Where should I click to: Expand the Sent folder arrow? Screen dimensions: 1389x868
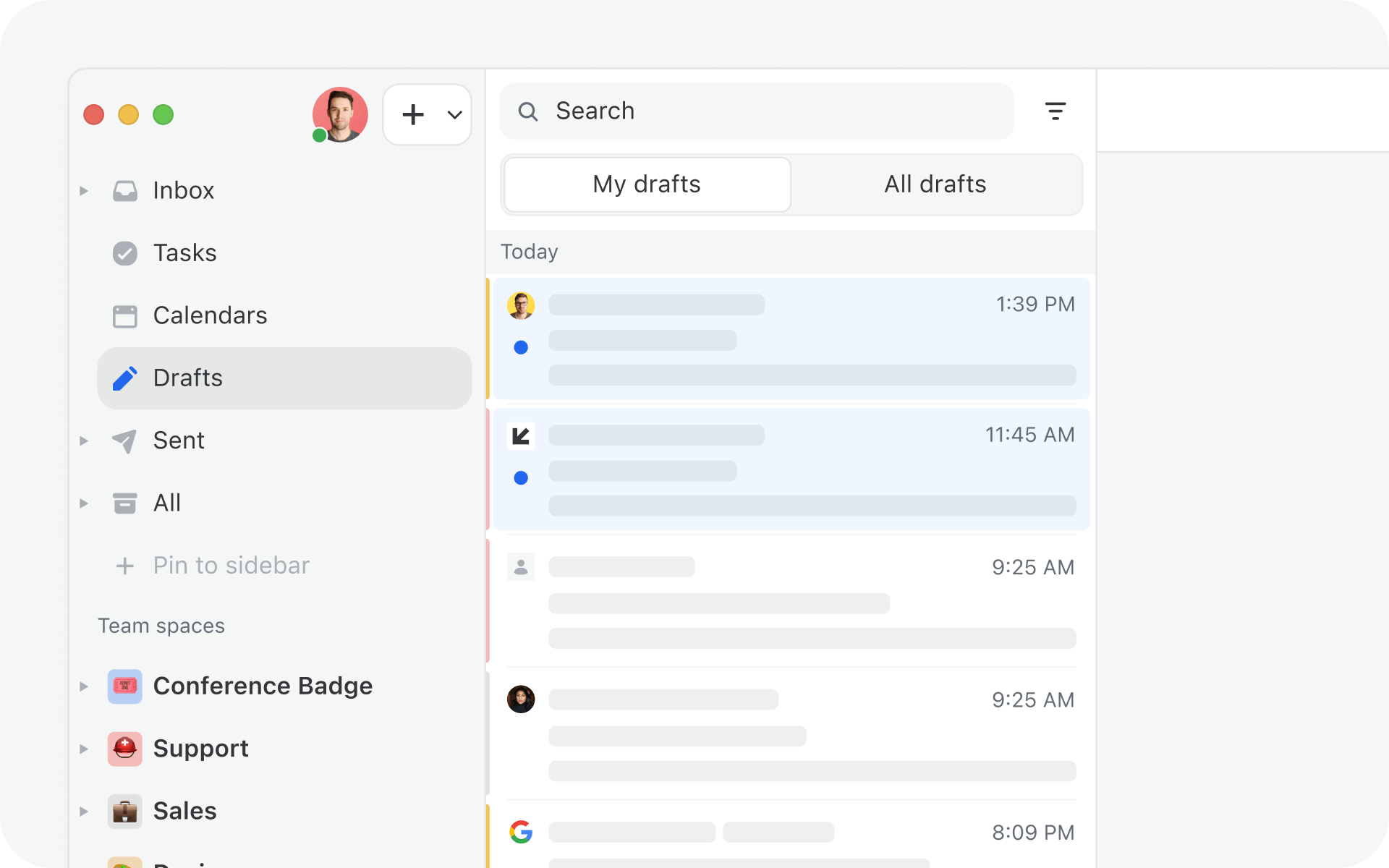[x=84, y=441]
